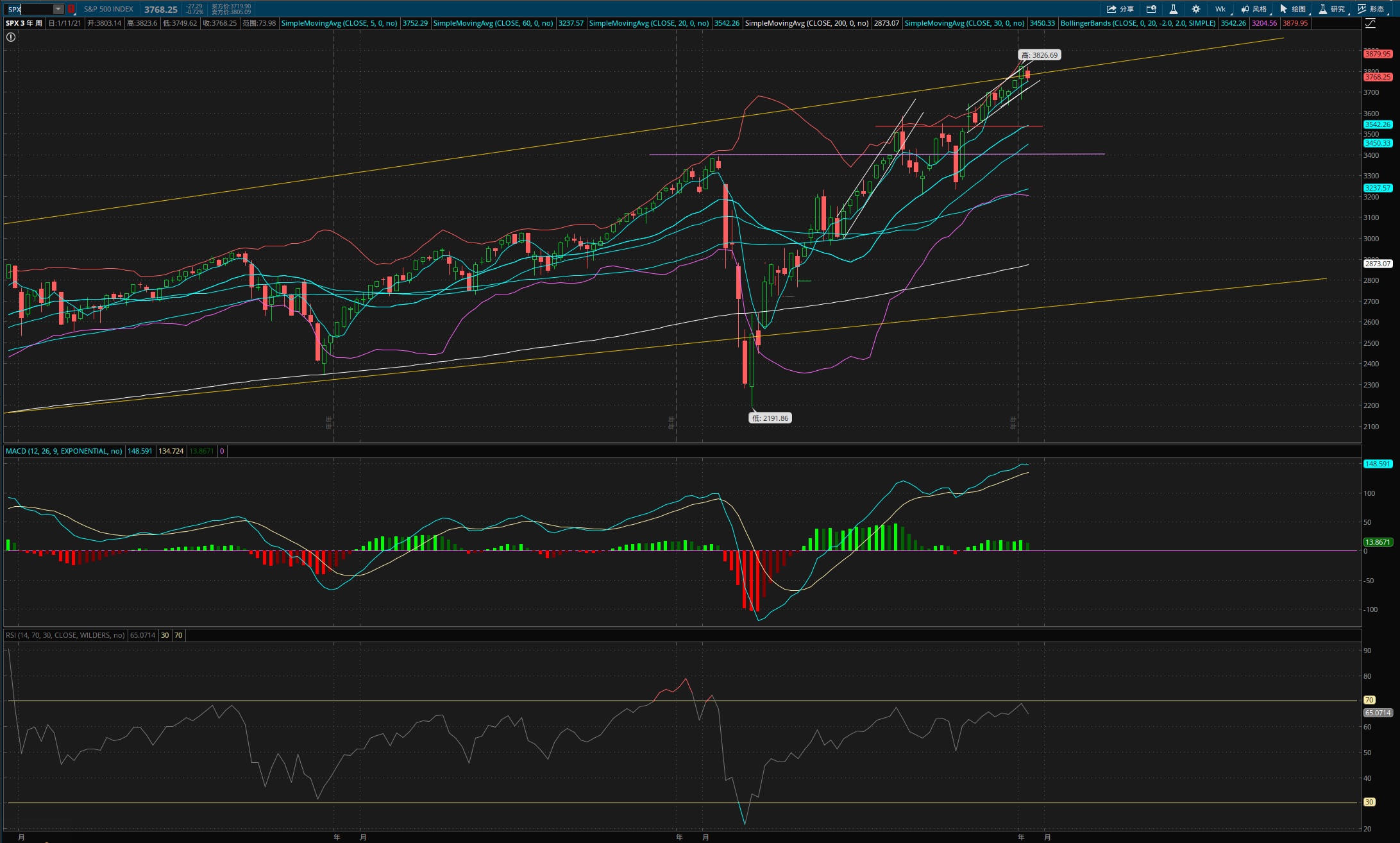Click the yellow 30 RSI axis tag

(x=1369, y=802)
